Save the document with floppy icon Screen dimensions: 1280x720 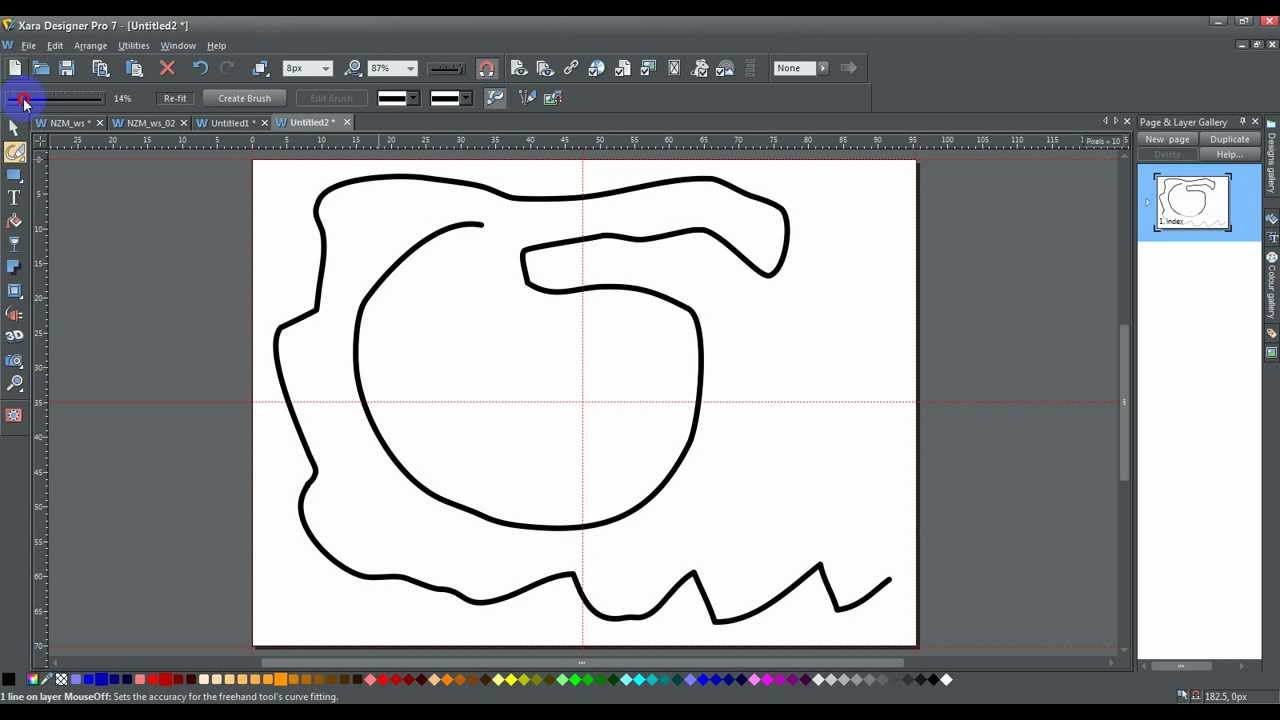[x=67, y=68]
